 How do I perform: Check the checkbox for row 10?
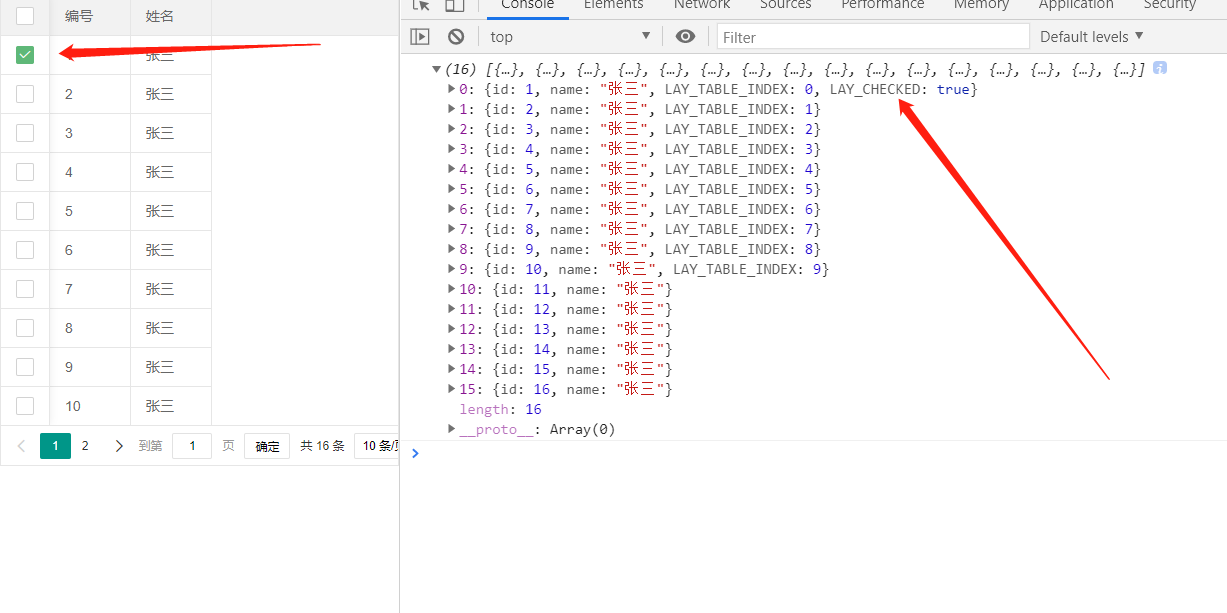(25, 406)
